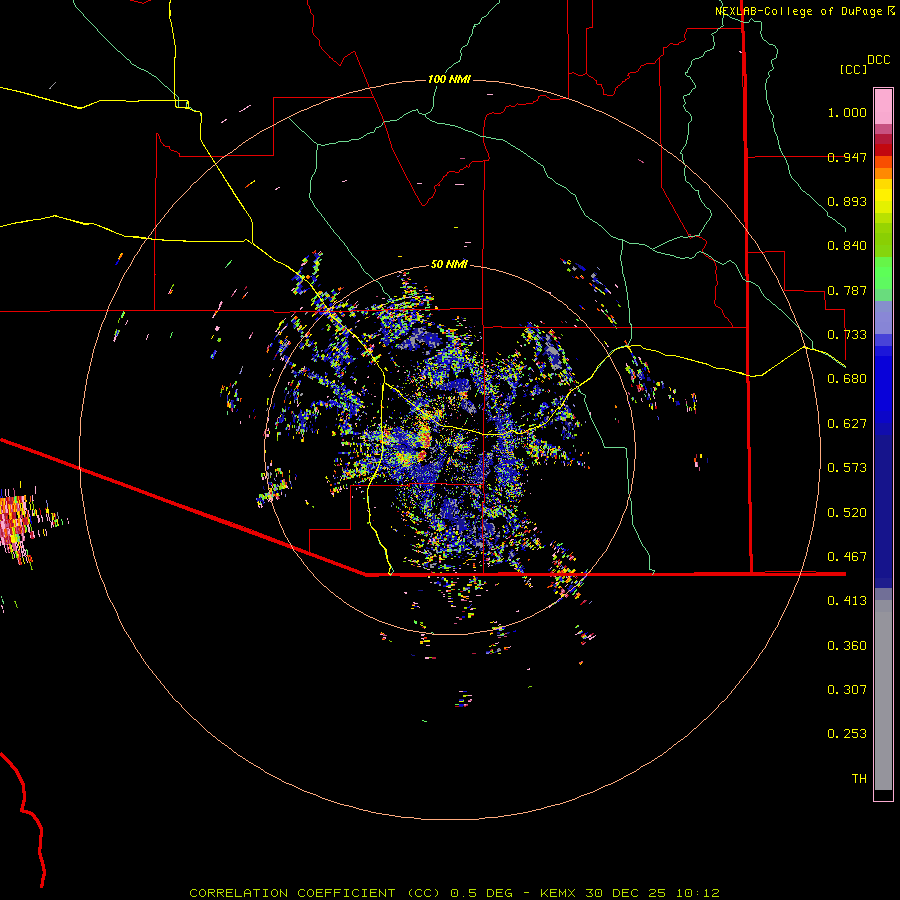Click the 0.947 scale value

point(847,157)
